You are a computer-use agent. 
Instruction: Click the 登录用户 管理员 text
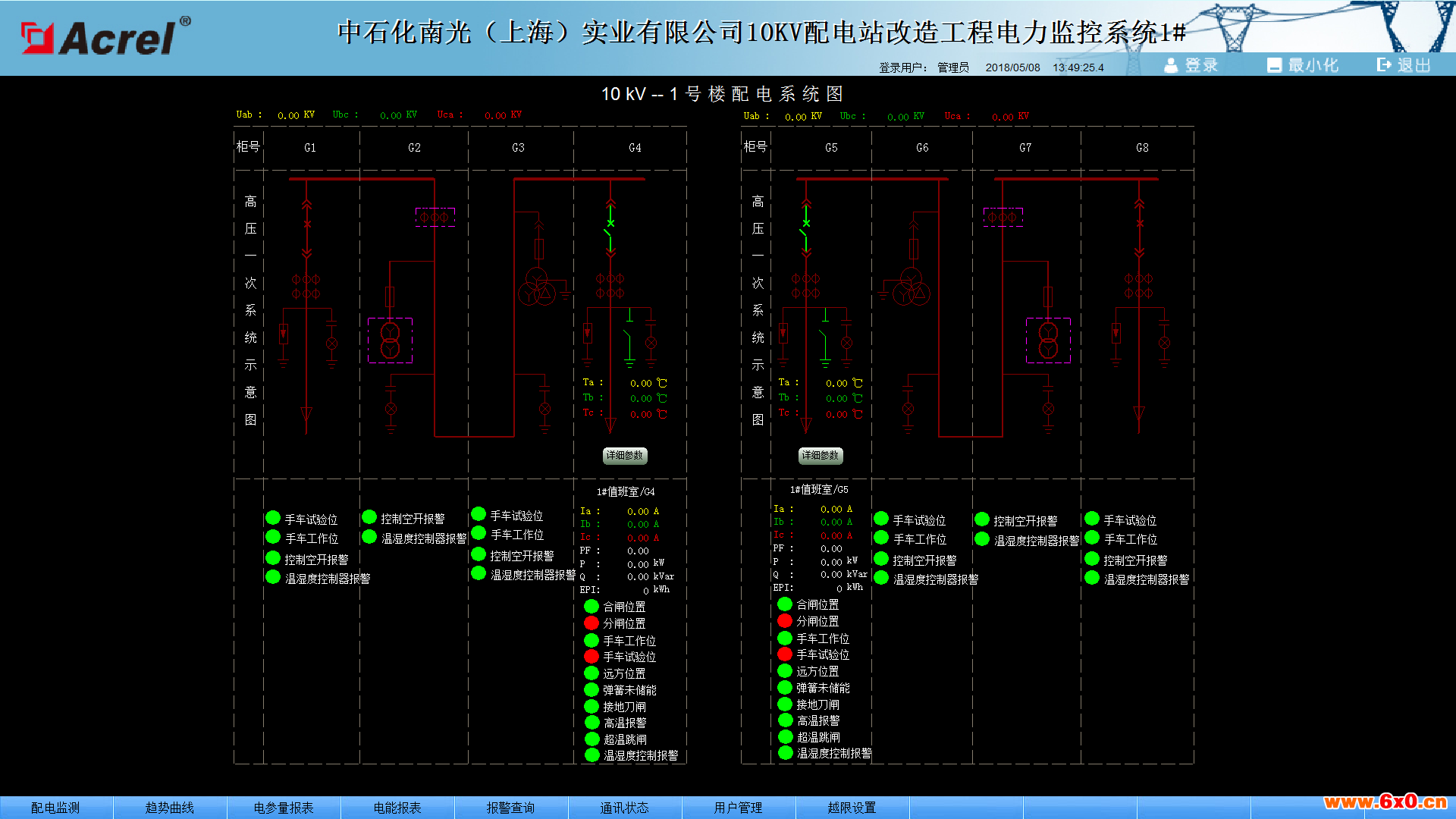[x=924, y=67]
